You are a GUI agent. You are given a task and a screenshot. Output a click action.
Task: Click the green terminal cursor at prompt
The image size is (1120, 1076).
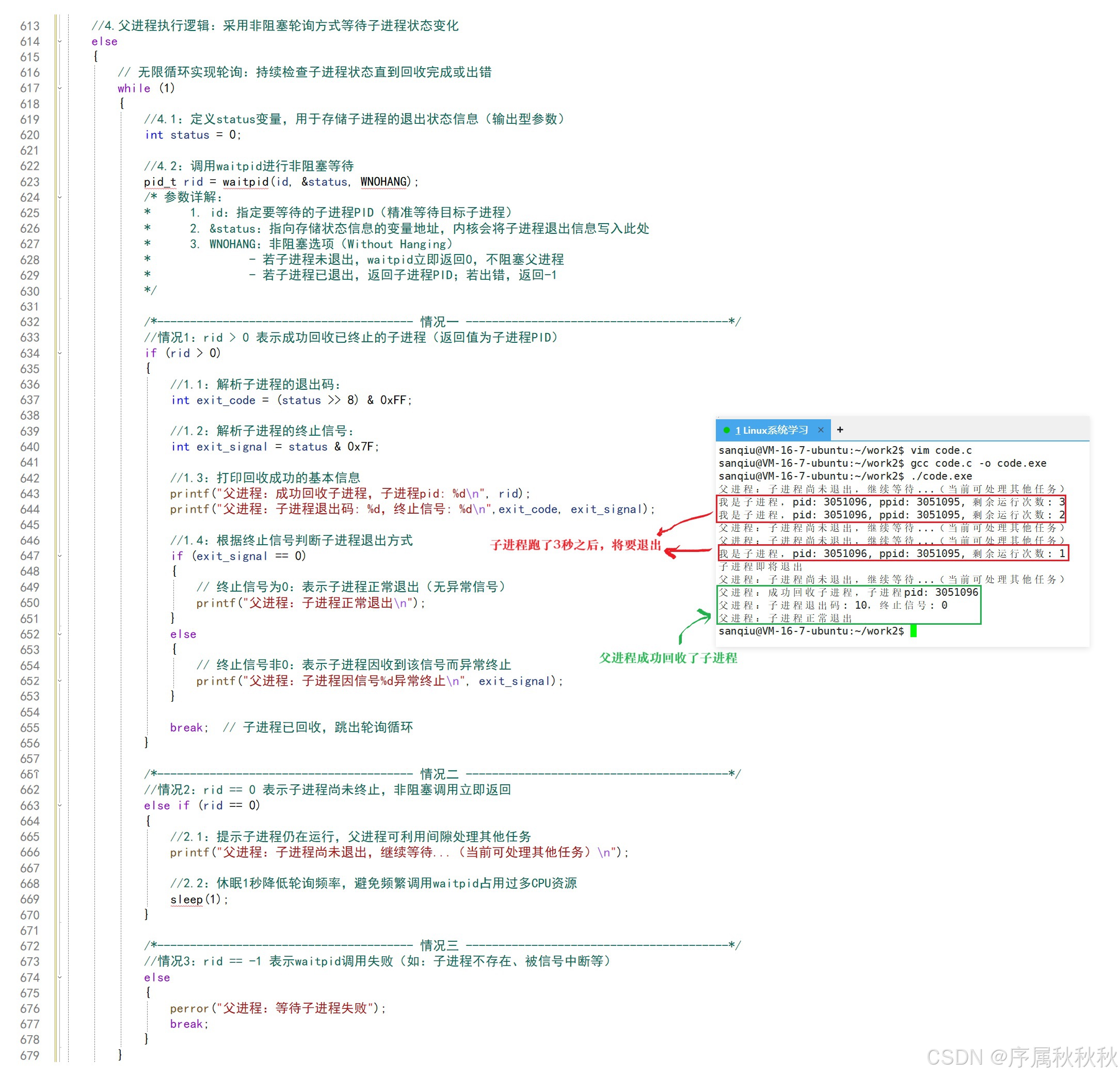(913, 630)
